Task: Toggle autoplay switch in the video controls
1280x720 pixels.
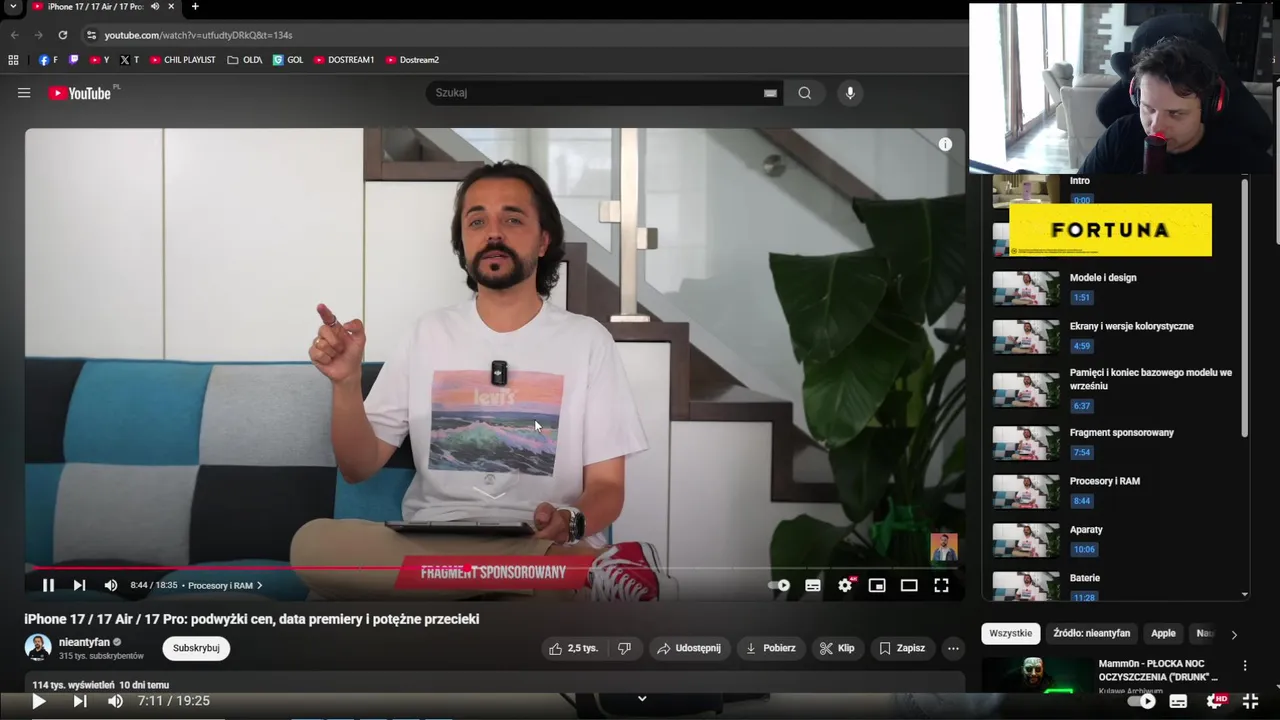Action: click(x=779, y=585)
